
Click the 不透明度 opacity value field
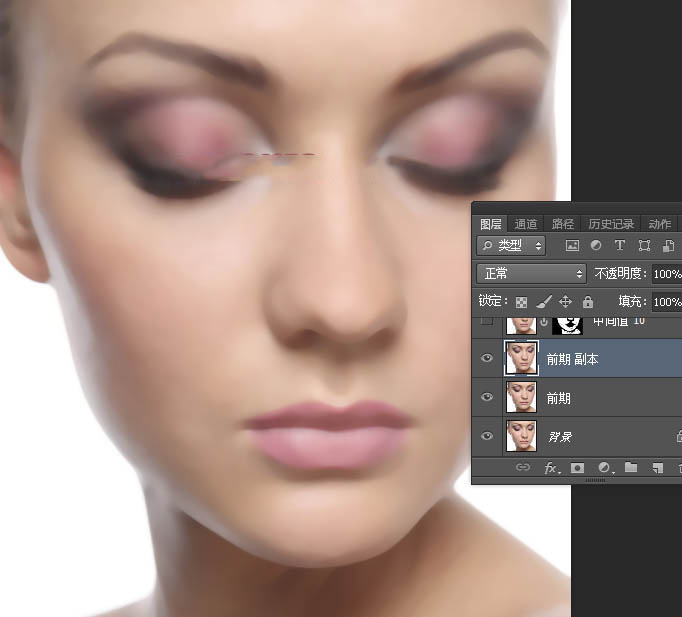pos(666,274)
